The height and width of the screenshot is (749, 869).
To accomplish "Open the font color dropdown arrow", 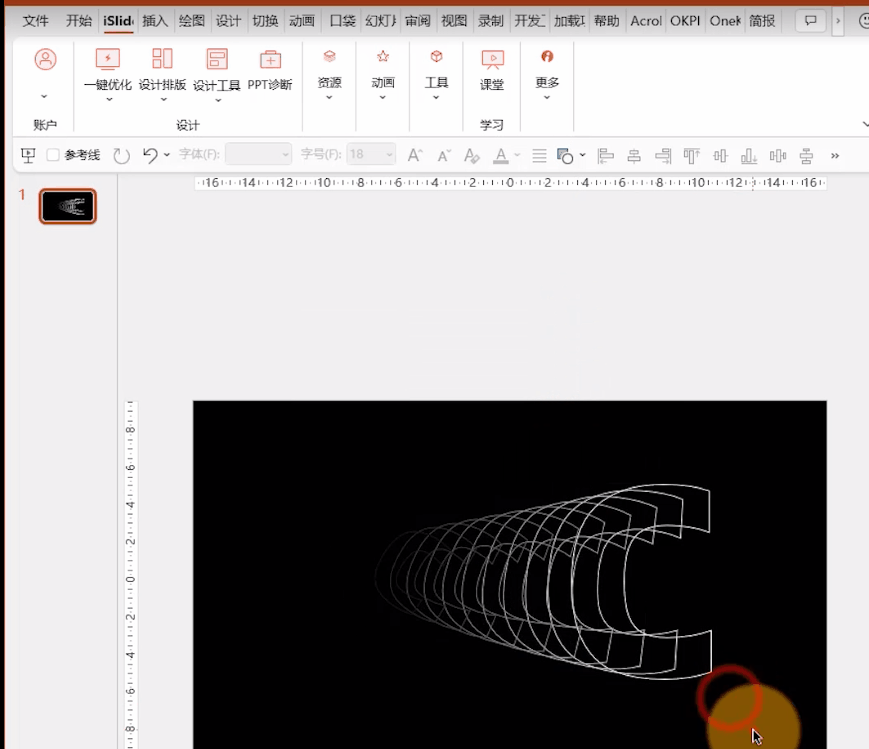I will (x=517, y=155).
